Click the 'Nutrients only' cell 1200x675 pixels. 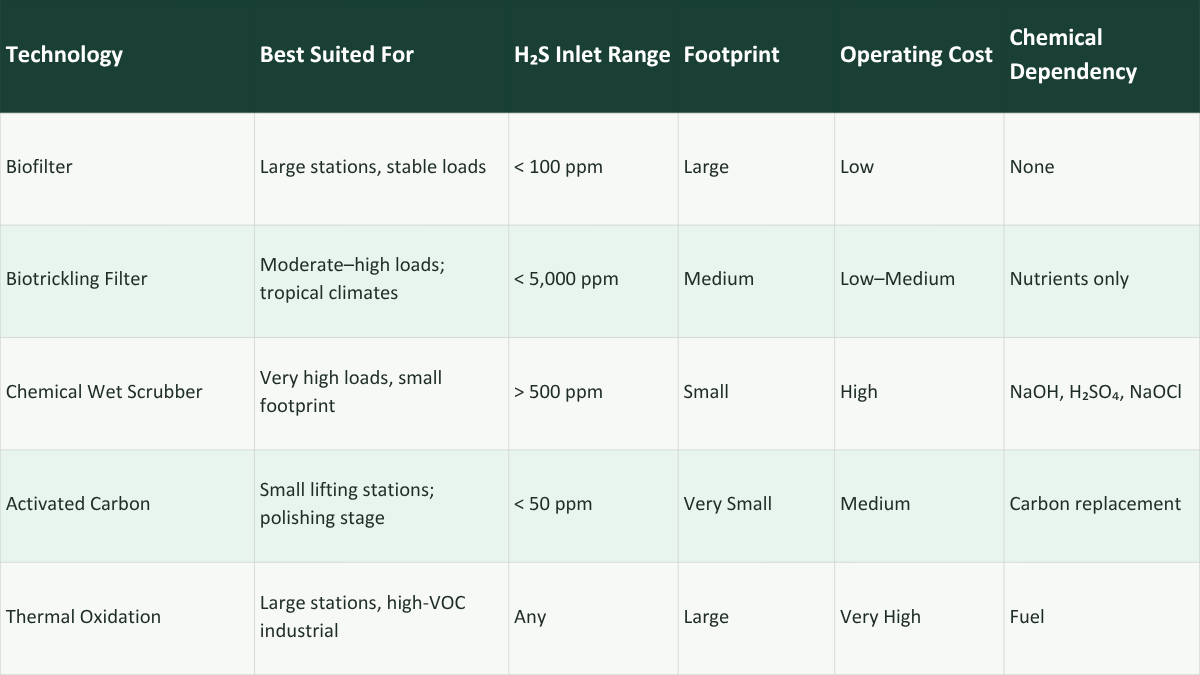pyautogui.click(x=1069, y=279)
